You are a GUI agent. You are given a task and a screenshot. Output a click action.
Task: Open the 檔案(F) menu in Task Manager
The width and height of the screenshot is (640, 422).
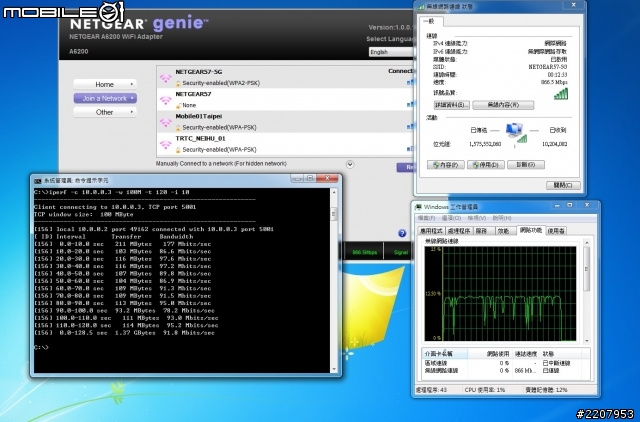click(x=426, y=218)
